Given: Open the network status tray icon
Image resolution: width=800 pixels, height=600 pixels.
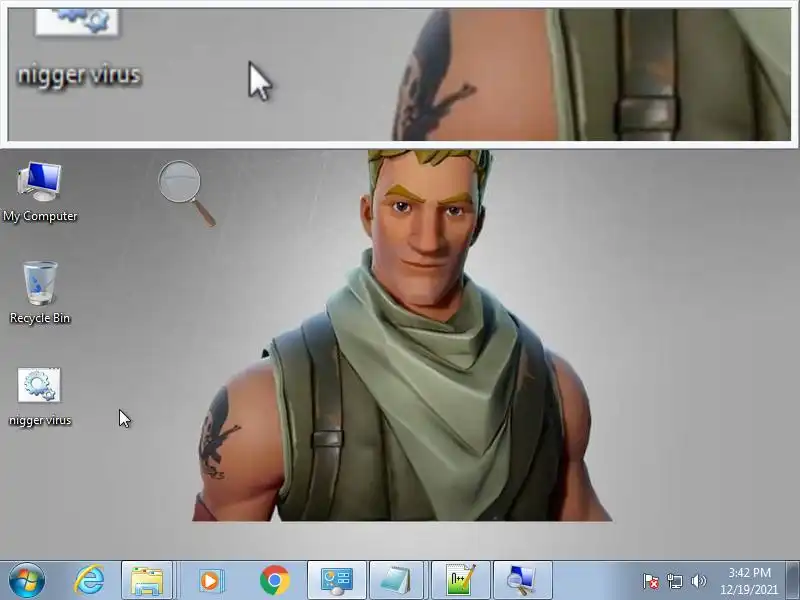Looking at the screenshot, I should [x=674, y=581].
